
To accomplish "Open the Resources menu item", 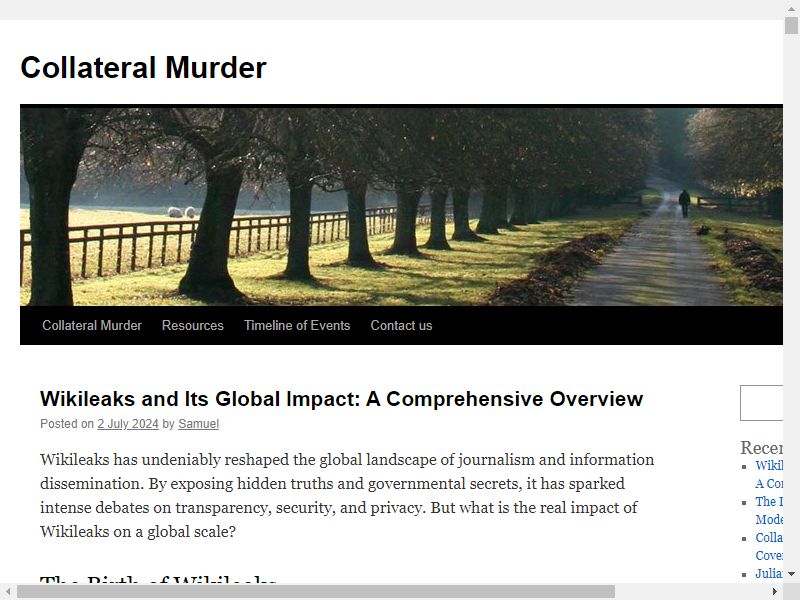I will pyautogui.click(x=193, y=326).
